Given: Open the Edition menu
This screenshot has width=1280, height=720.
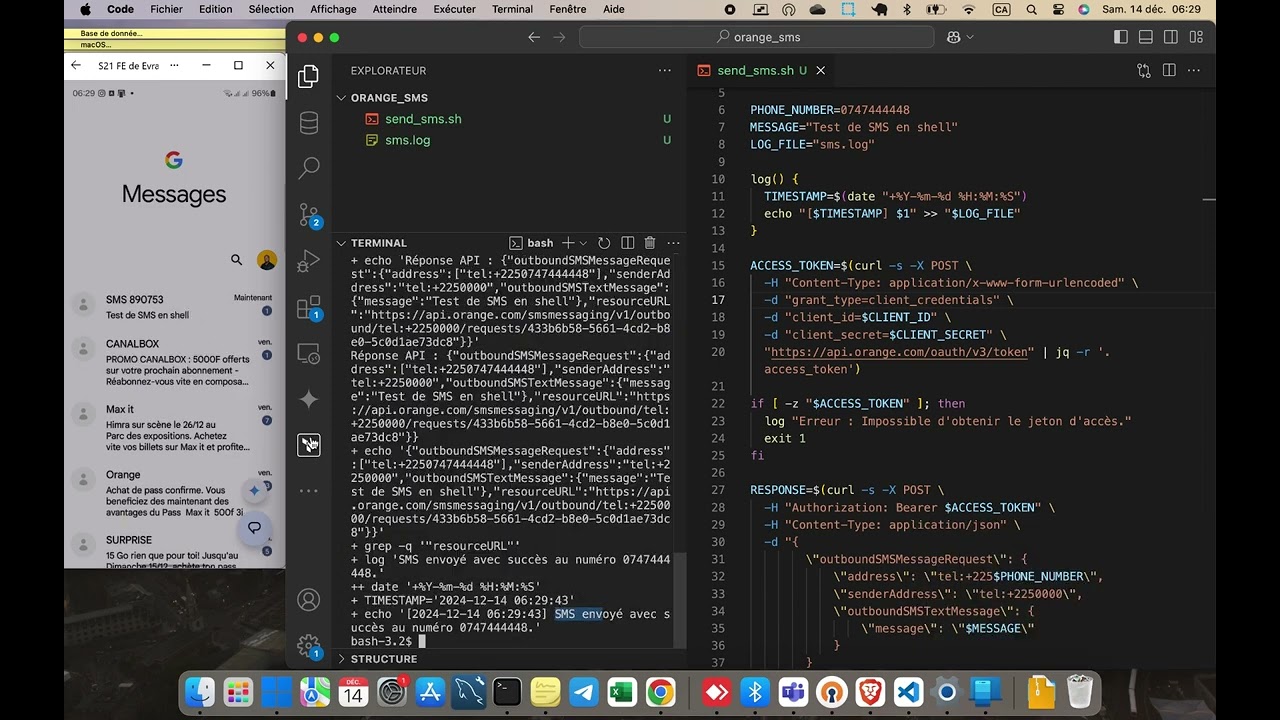Looking at the screenshot, I should [x=215, y=9].
